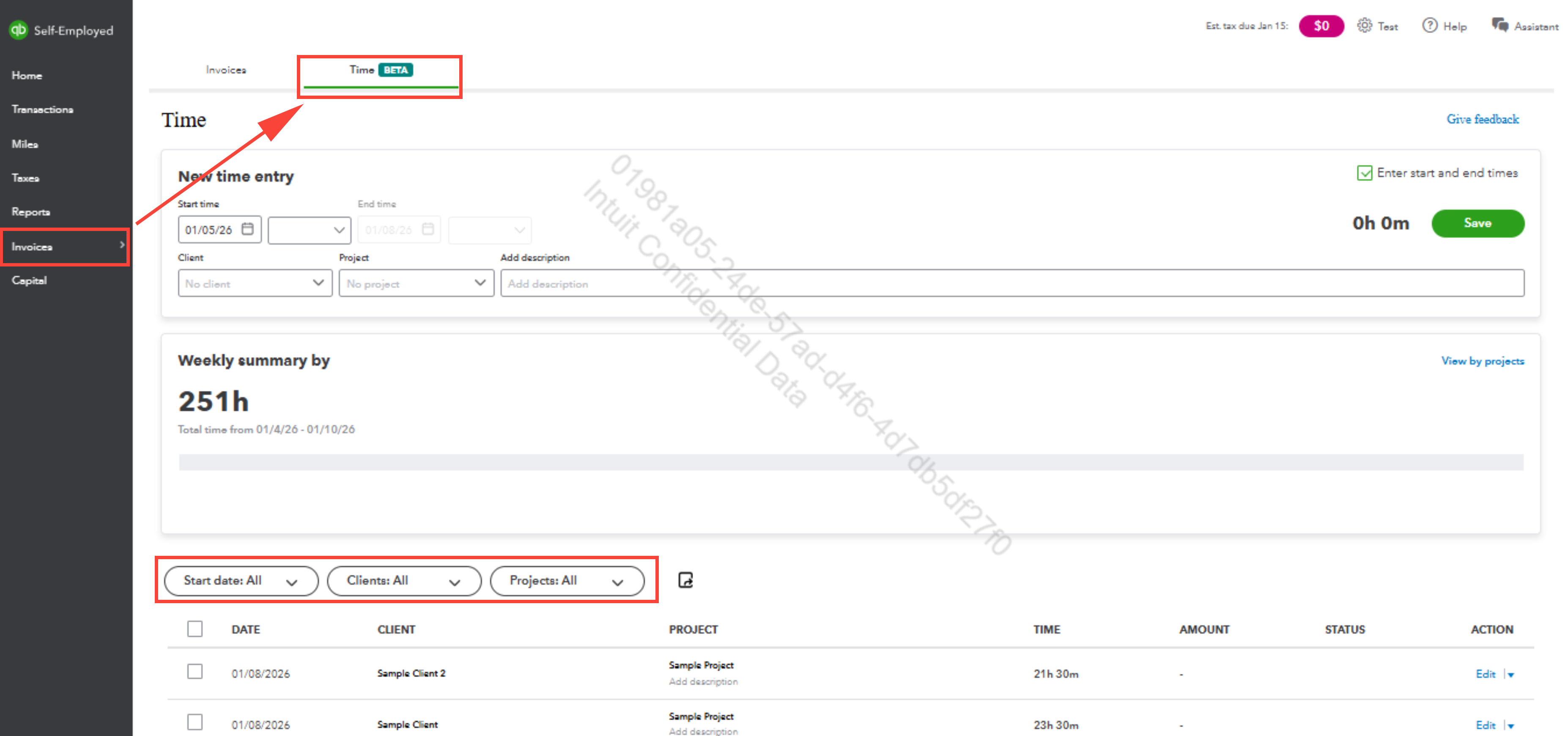The image size is (1568, 736).
Task: Expand the Start date: All filter
Action: (x=241, y=581)
